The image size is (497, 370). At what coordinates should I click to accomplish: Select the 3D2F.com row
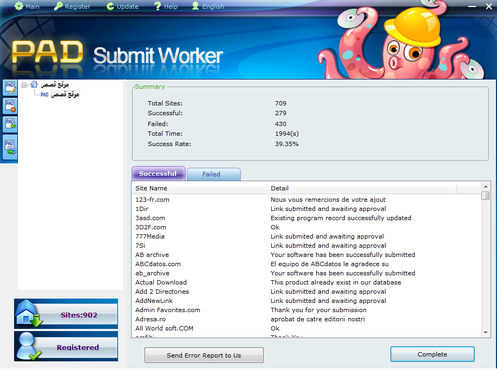307,227
